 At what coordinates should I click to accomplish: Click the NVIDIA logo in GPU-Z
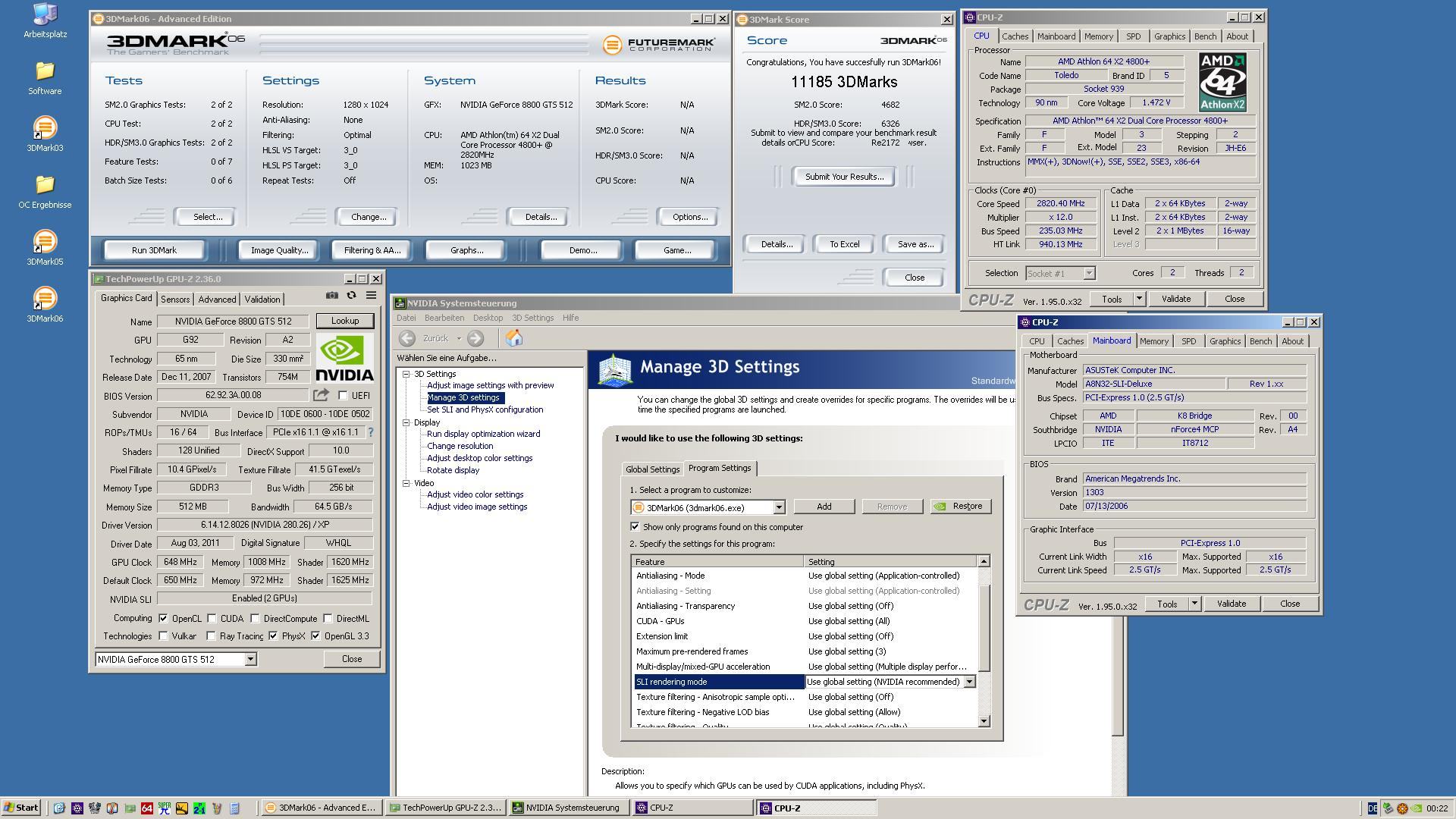pos(344,359)
